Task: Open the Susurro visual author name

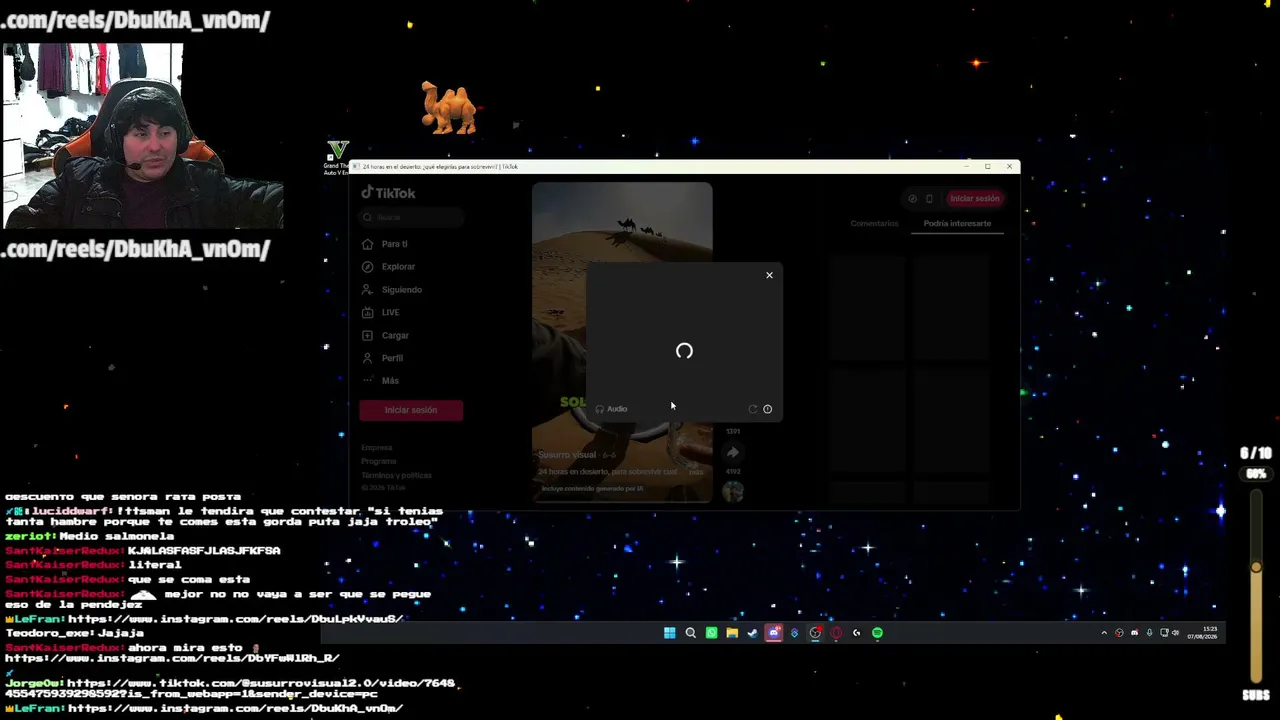Action: 567,455
